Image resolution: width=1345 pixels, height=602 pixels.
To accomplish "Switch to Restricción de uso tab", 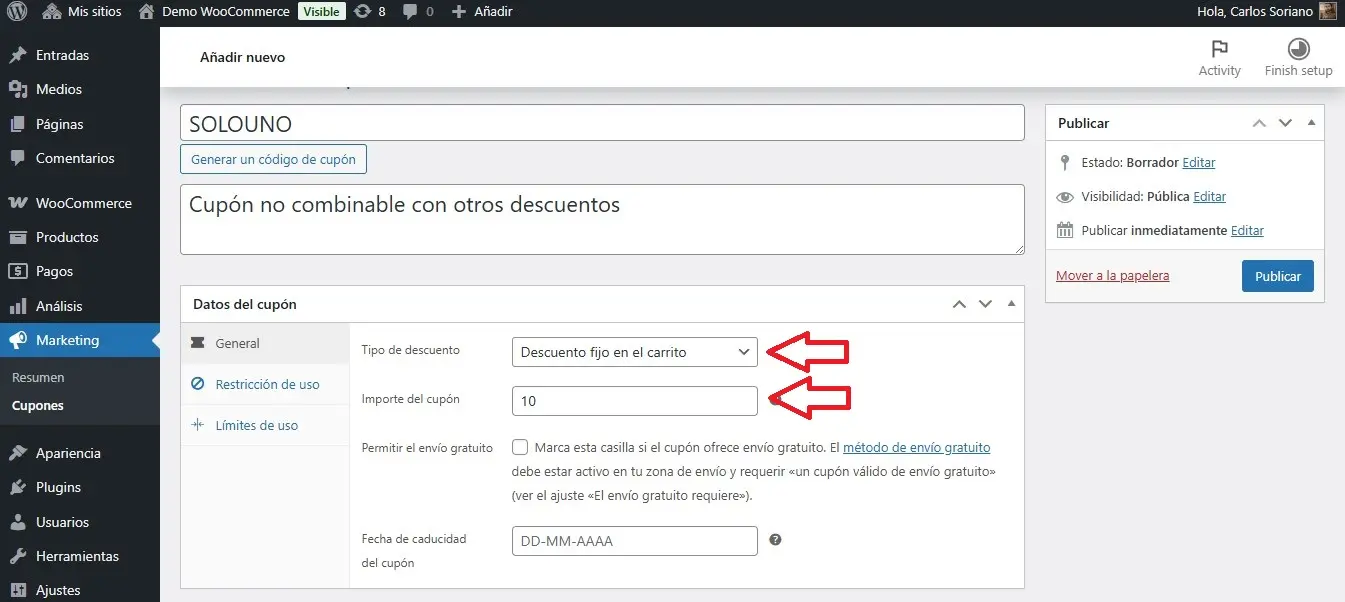I will (x=267, y=384).
